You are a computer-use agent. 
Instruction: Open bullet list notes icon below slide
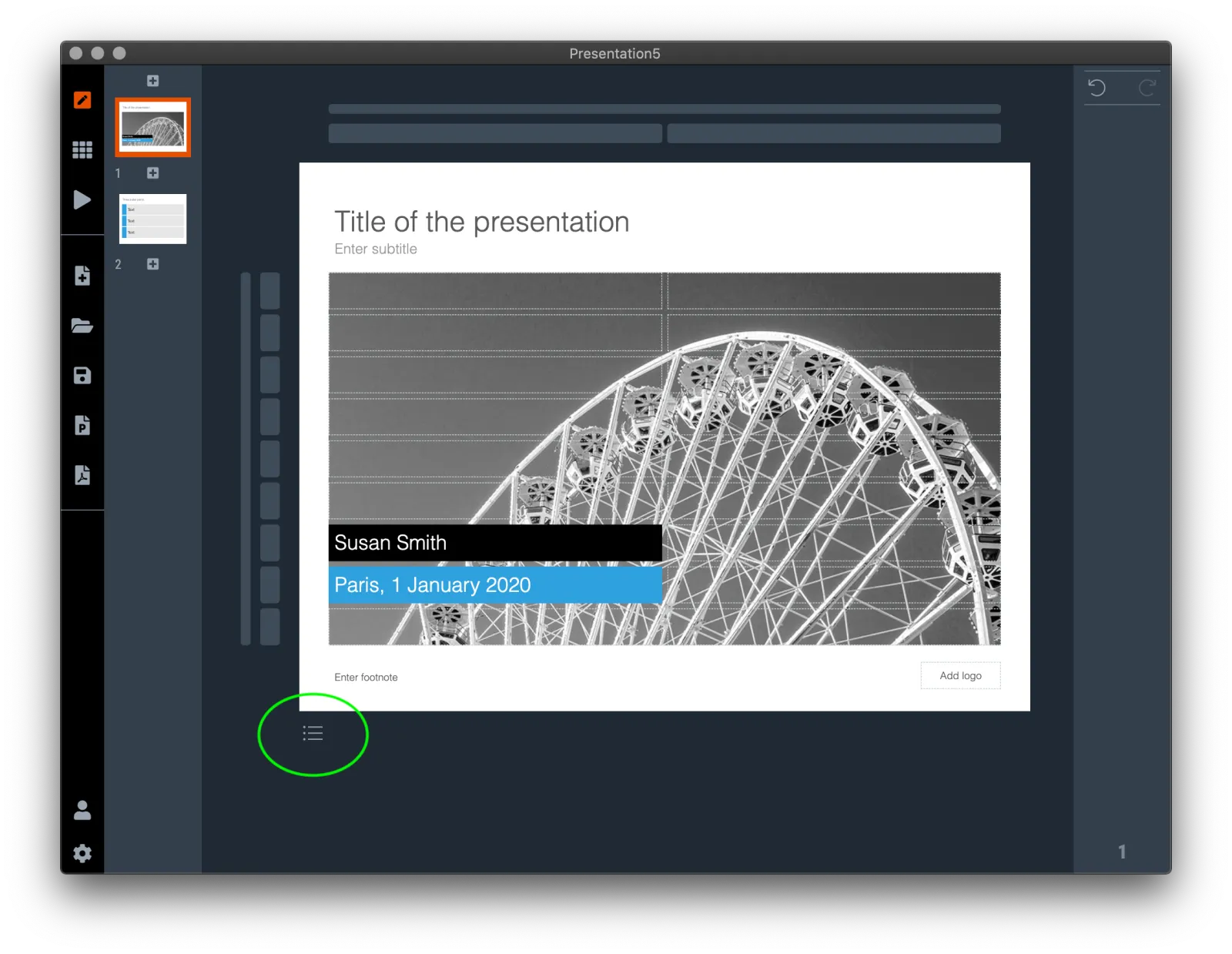pyautogui.click(x=313, y=733)
